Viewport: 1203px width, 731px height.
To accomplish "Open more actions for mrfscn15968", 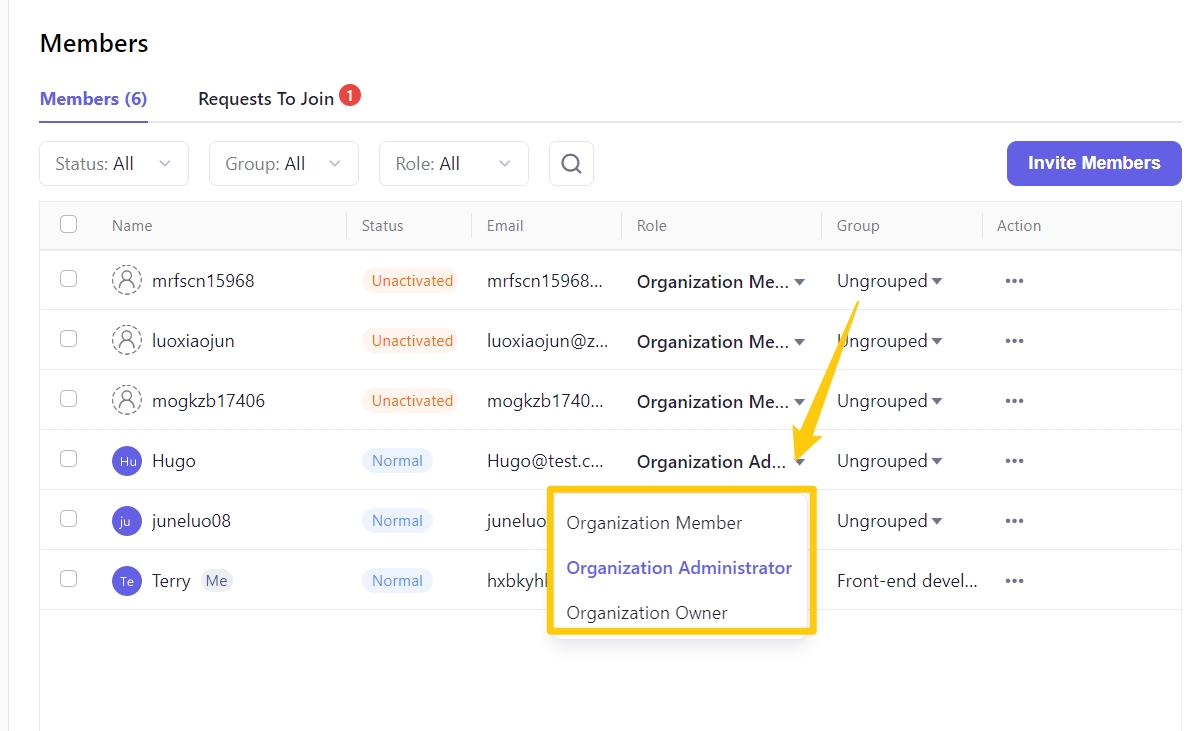I will tap(1014, 281).
